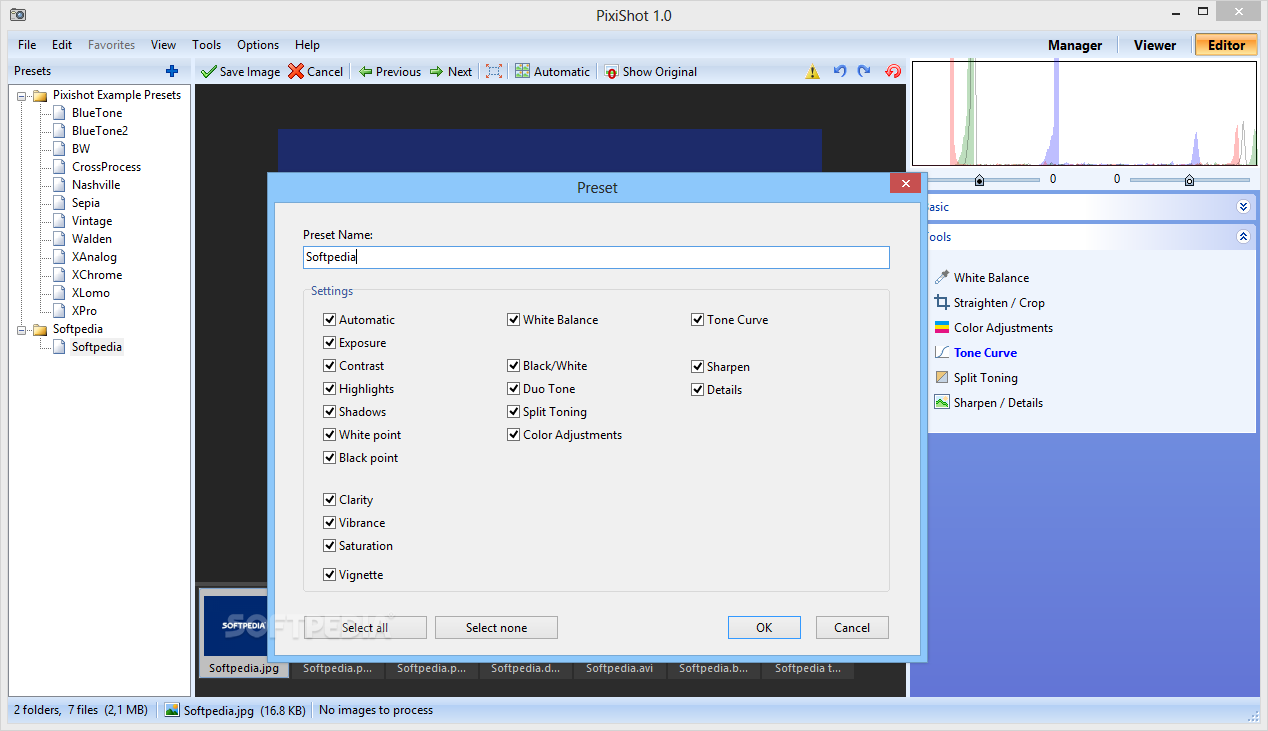Toggle the White Balance checkbox in dialog
This screenshot has width=1268, height=731.
coord(513,320)
